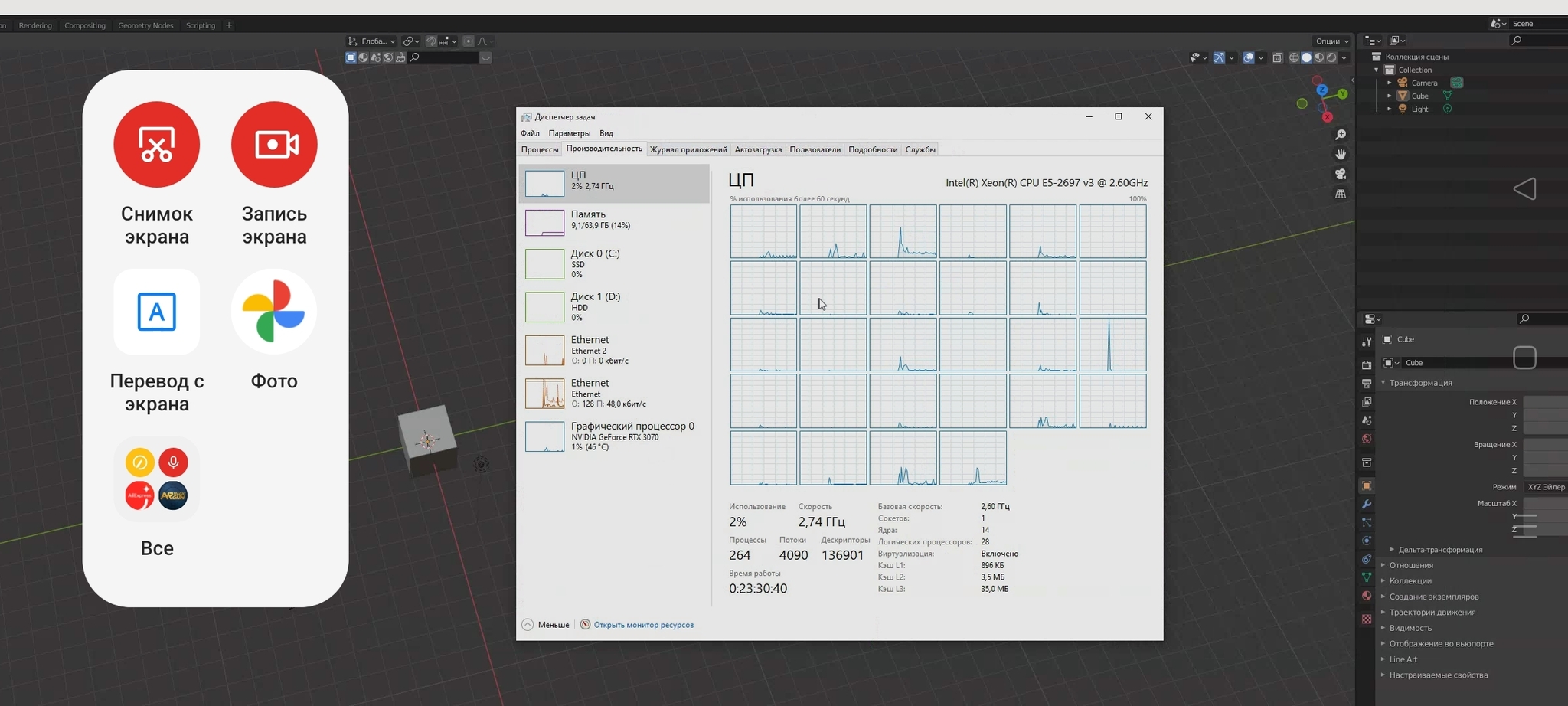This screenshot has height=706, width=1568.
Task: Click the Снимок экрана screenshot icon
Action: pos(156,145)
